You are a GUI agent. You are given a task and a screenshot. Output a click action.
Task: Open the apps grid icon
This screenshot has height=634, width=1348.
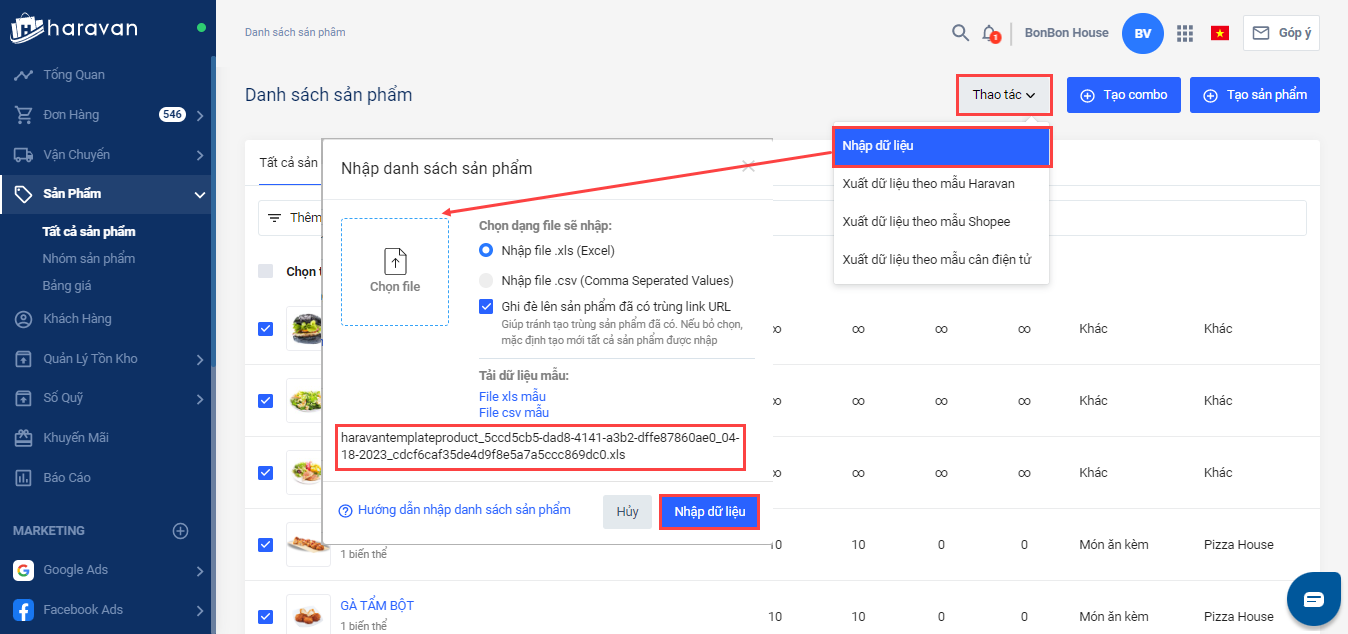coord(1185,33)
